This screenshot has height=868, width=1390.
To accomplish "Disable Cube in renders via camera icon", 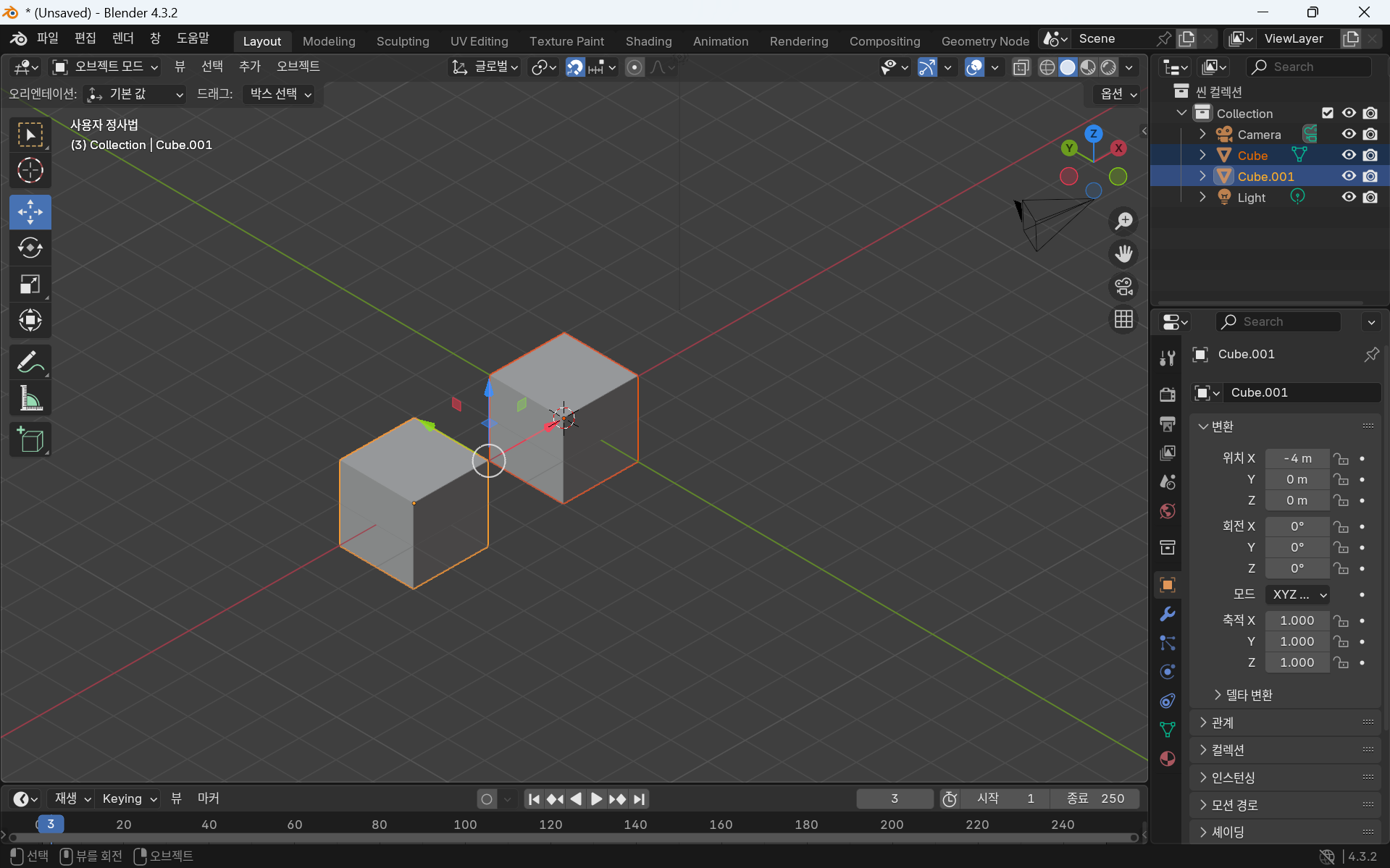I will point(1370,155).
